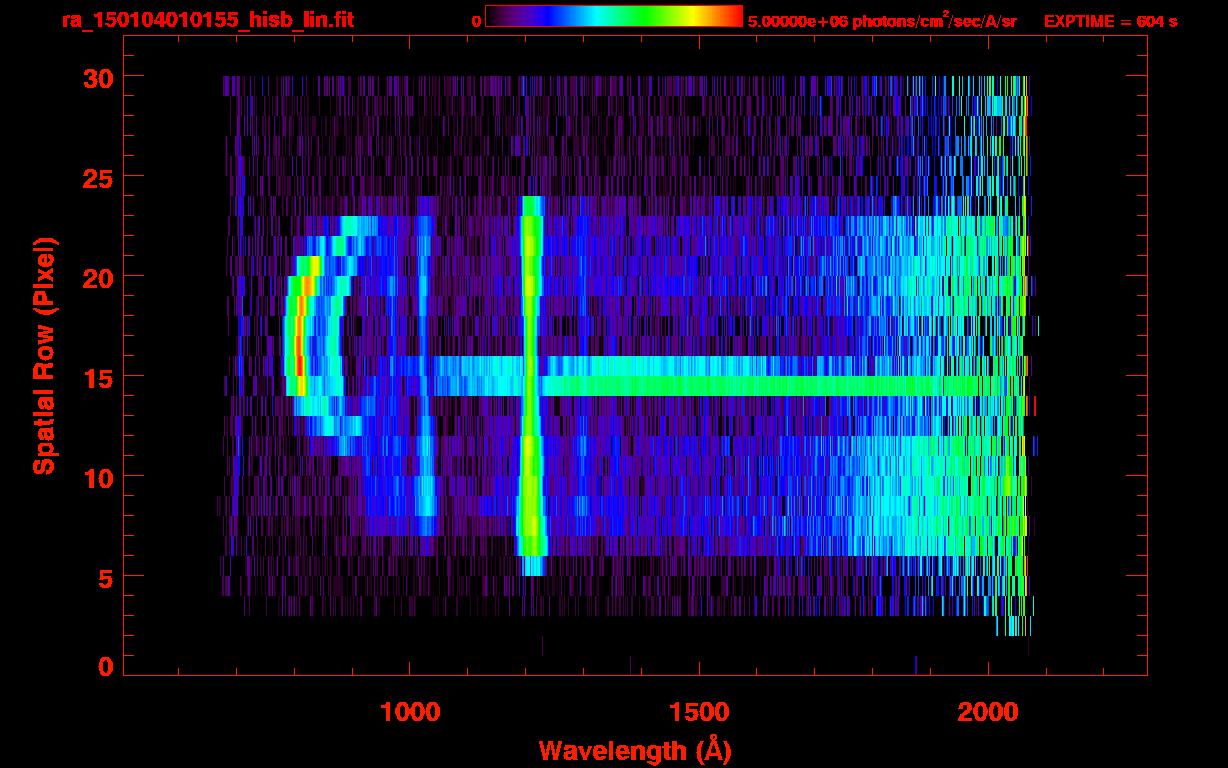
Task: Click the 5.00000e+06 photons/cm²/sec/A/sr label
Action: pyautogui.click(x=882, y=20)
